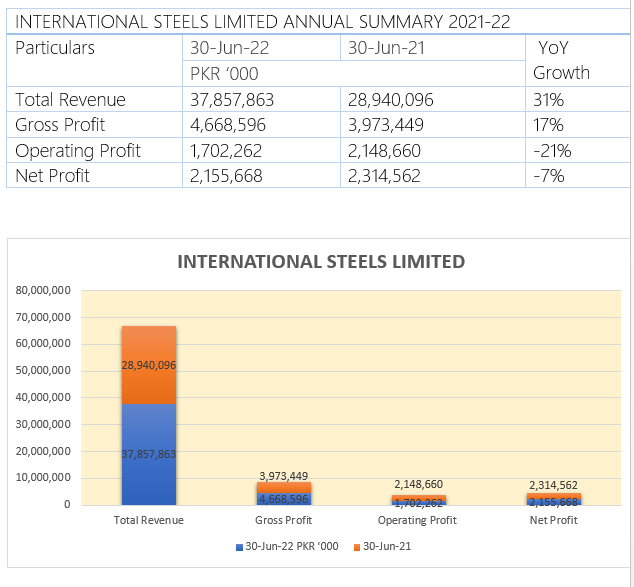The width and height of the screenshot is (634, 587).
Task: Select the "30-Jun-21" column header
Action: pyautogui.click(x=386, y=48)
